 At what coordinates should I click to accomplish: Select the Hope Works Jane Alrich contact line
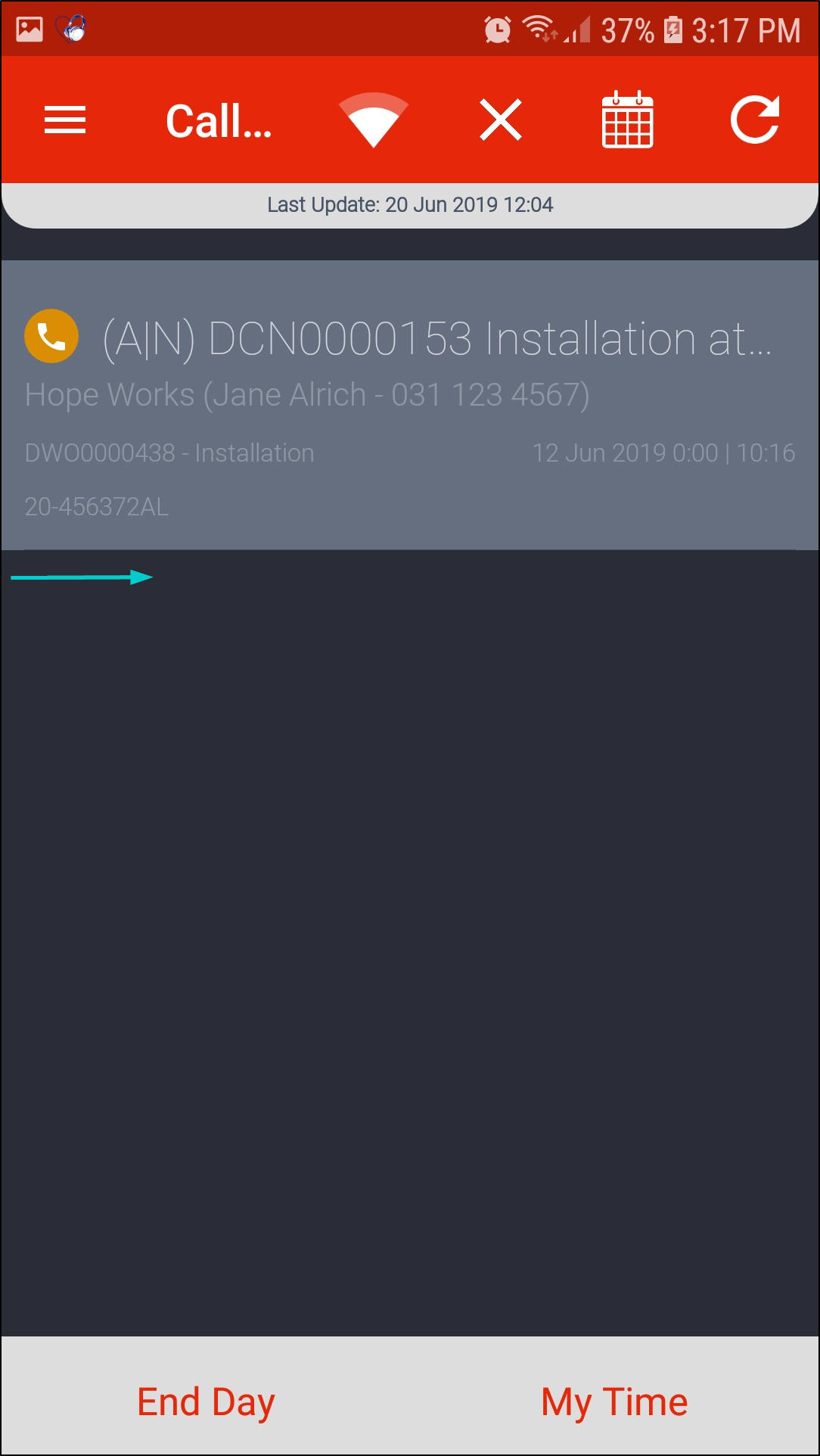pos(307,395)
